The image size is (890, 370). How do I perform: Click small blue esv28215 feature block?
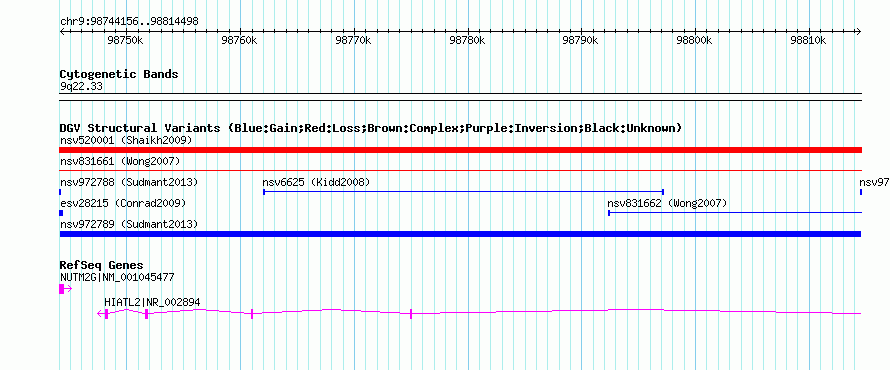point(61,213)
